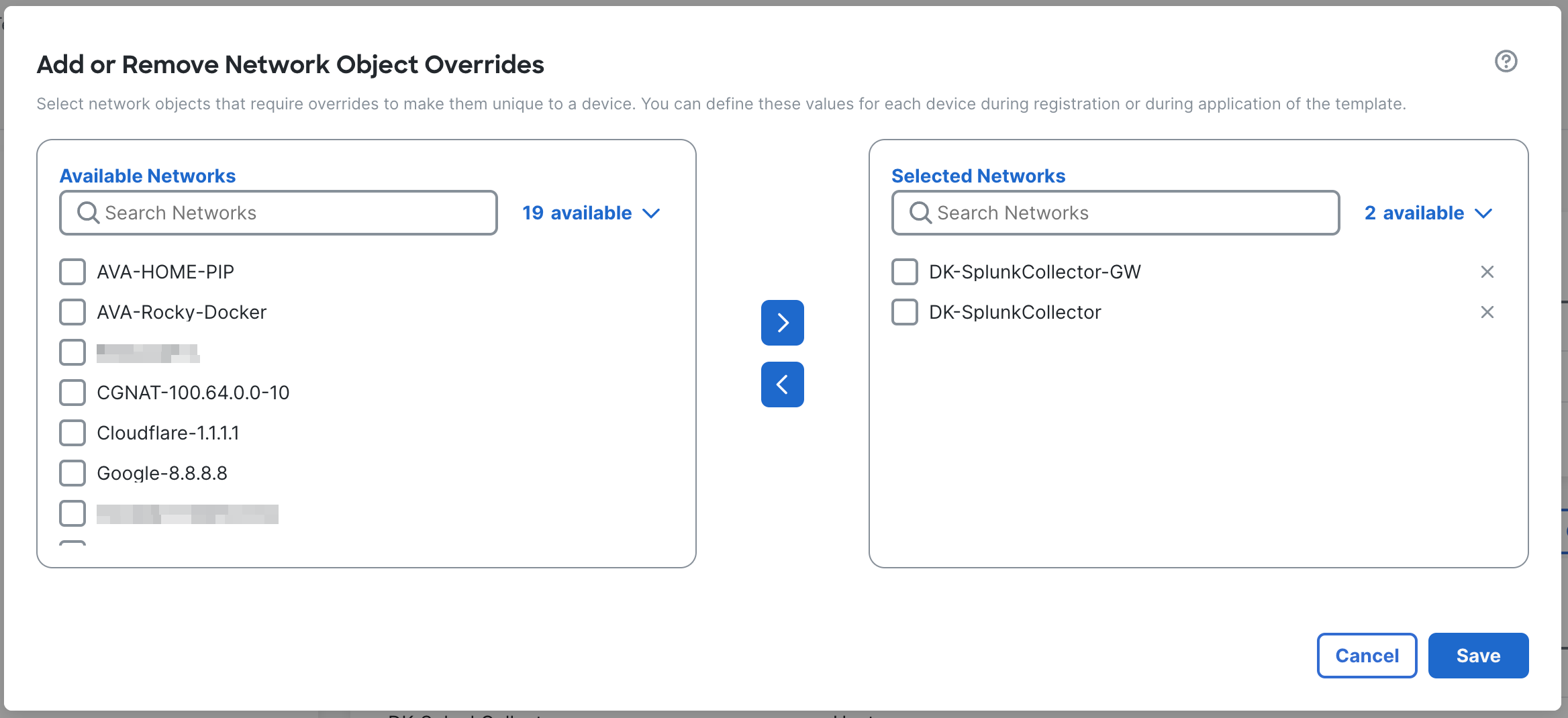Click the magnifier icon in Selected Networks search

point(920,213)
